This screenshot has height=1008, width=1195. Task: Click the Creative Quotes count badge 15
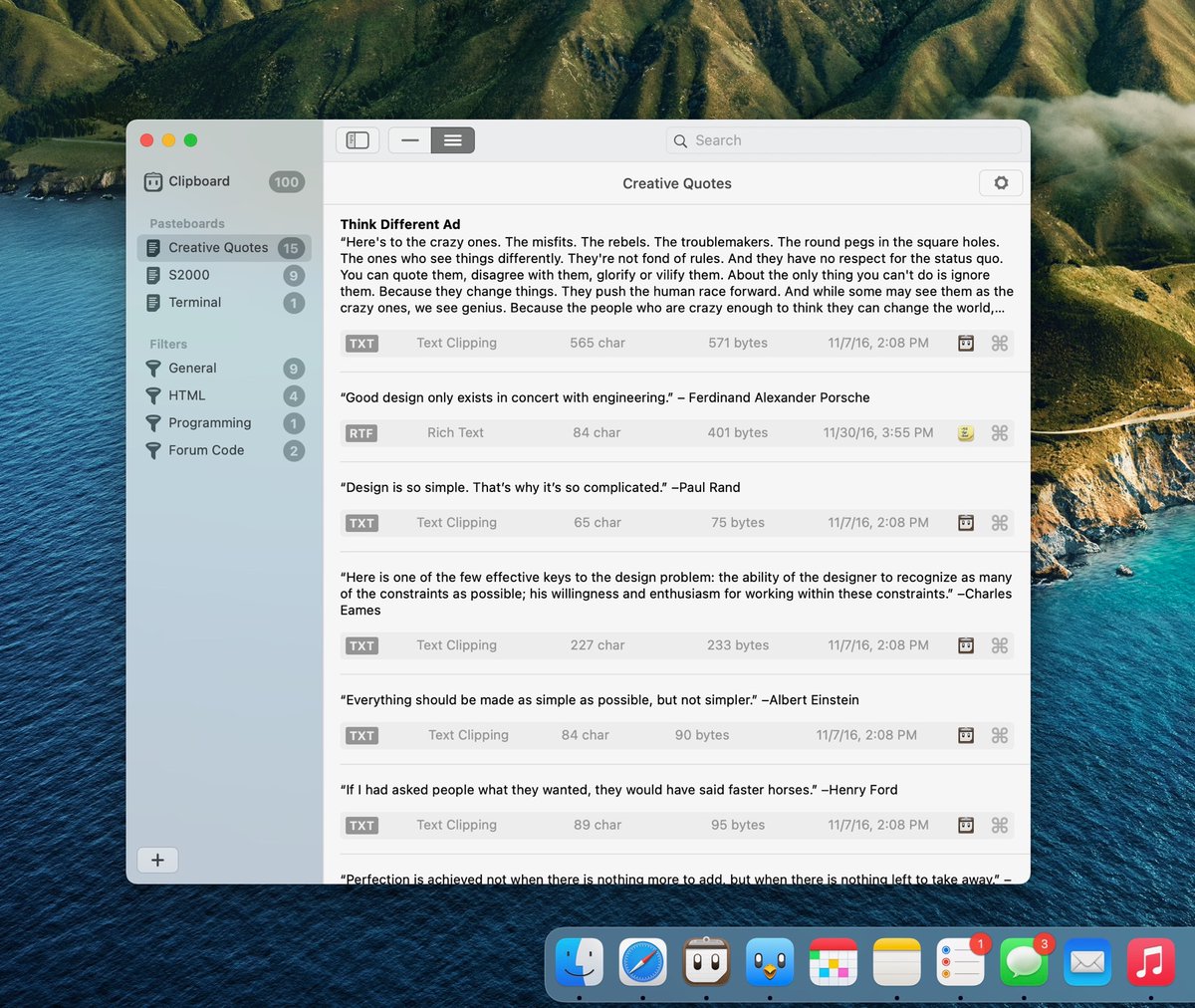(290, 248)
